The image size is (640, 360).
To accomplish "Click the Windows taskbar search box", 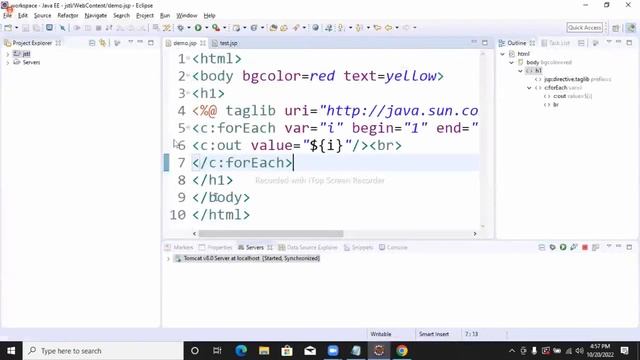I will (103, 351).
